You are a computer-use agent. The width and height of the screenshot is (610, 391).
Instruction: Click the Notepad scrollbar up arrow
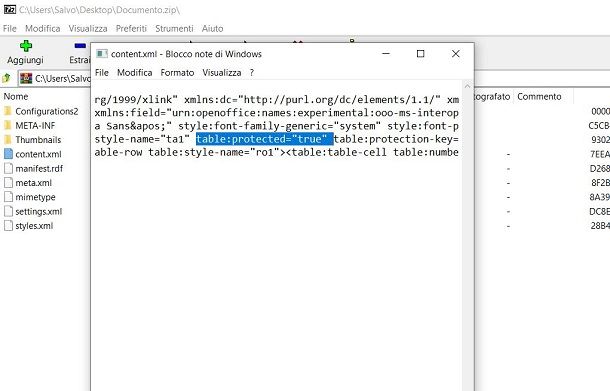(467, 86)
